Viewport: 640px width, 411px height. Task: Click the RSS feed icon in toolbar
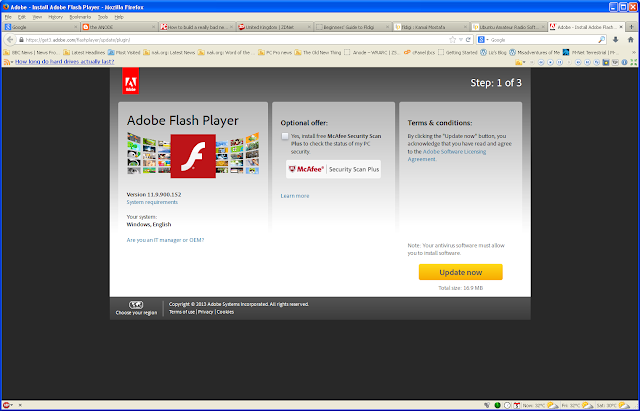pos(7,62)
